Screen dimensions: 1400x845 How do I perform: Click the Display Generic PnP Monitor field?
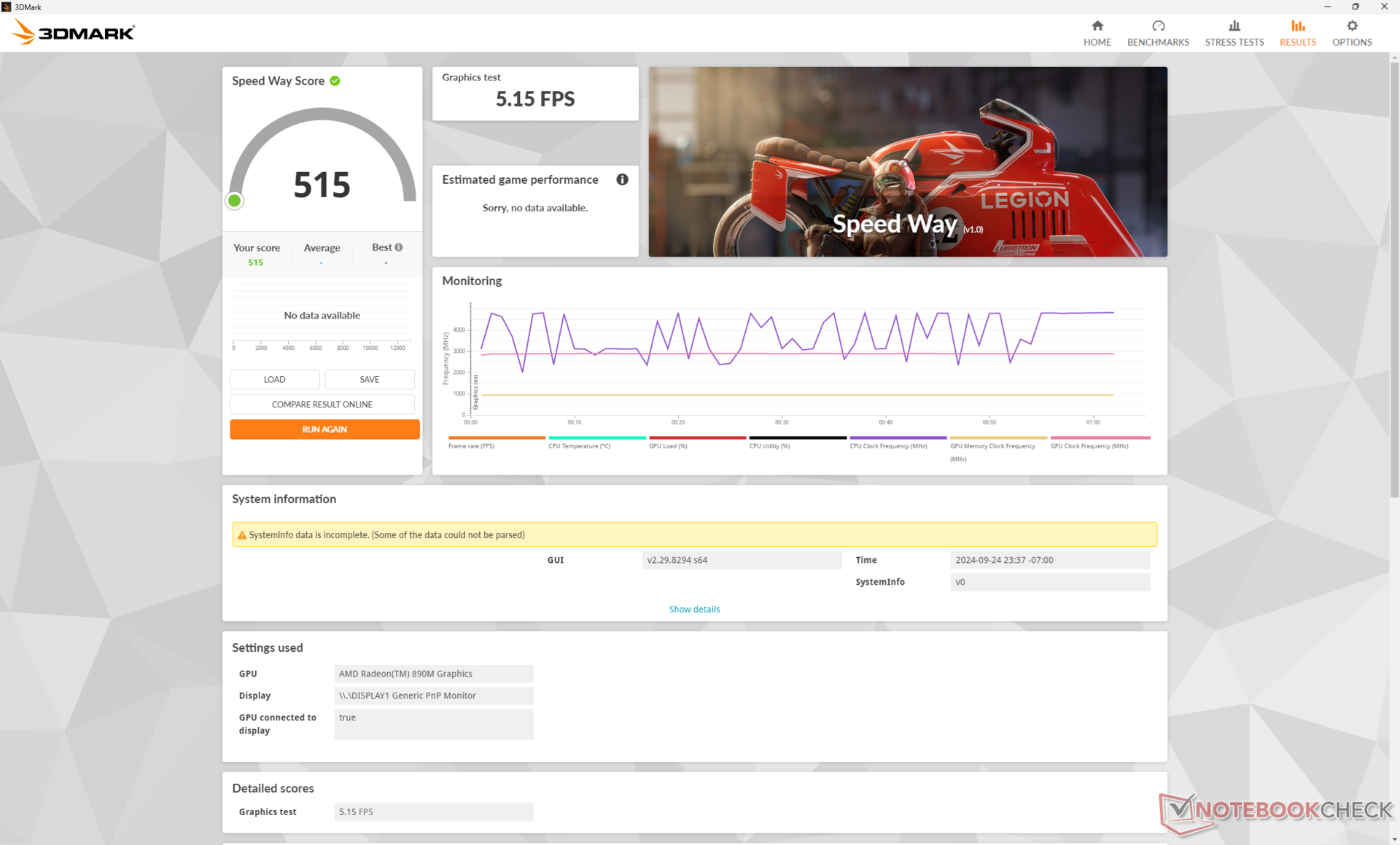[x=434, y=696]
